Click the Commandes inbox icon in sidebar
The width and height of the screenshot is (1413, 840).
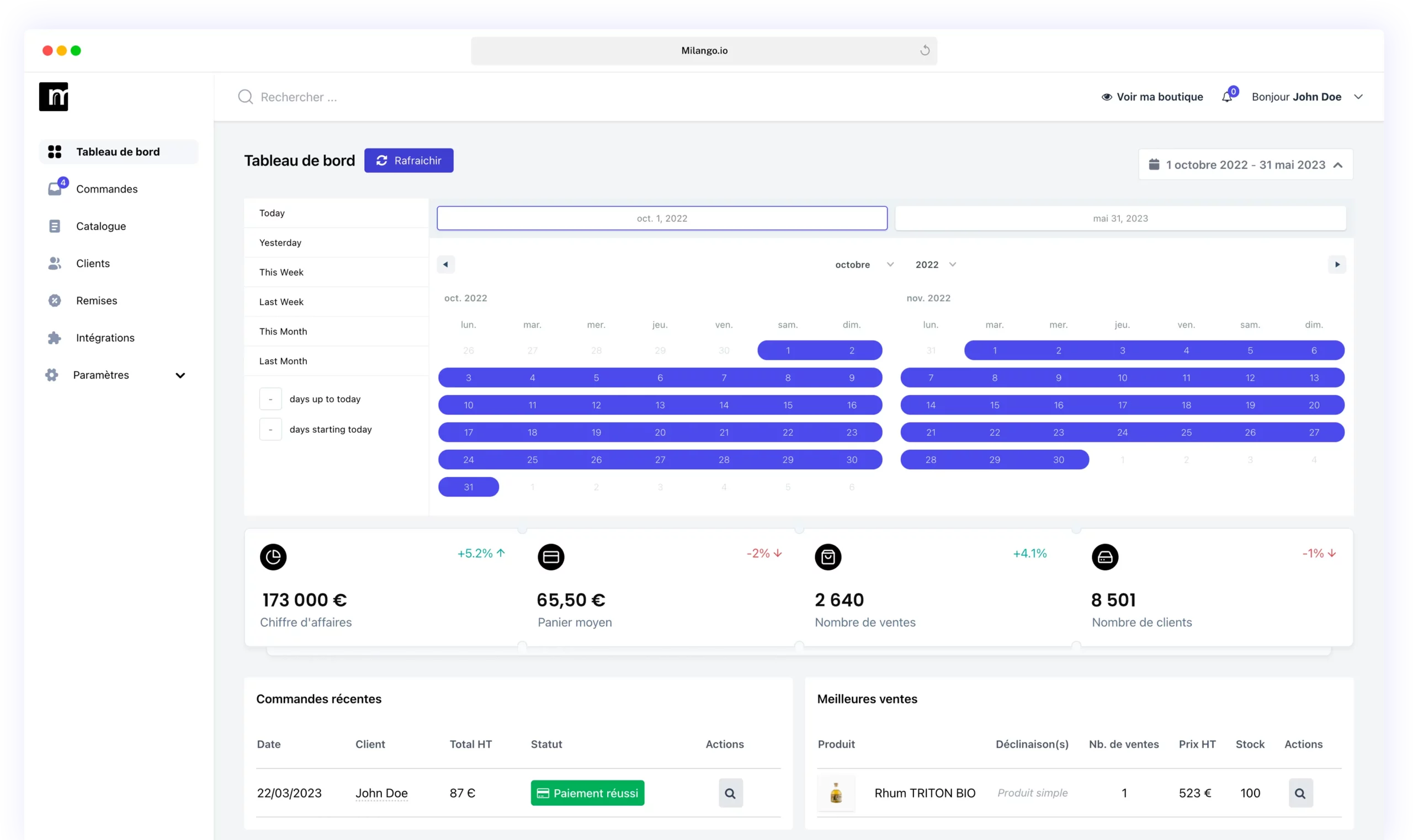tap(55, 189)
